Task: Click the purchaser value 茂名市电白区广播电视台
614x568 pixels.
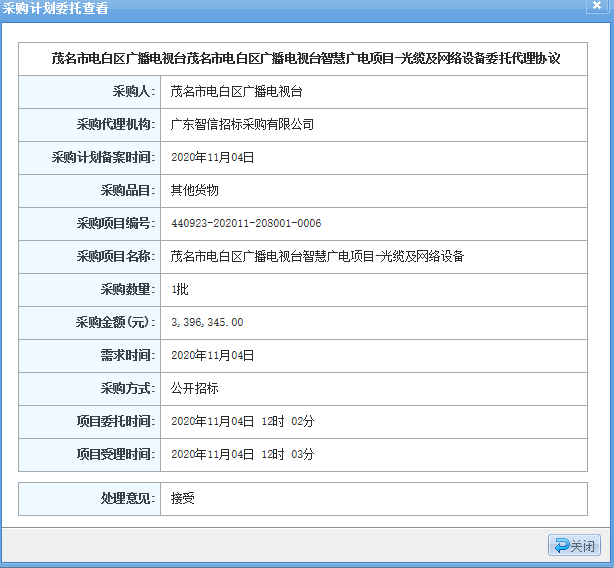Action: coord(237,92)
